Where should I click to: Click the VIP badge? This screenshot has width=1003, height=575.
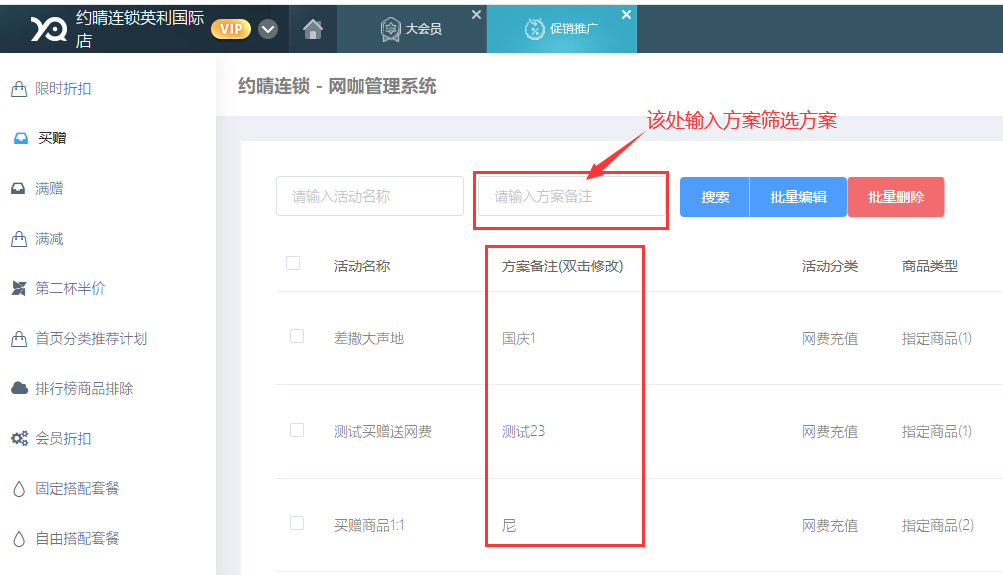pyautogui.click(x=231, y=29)
